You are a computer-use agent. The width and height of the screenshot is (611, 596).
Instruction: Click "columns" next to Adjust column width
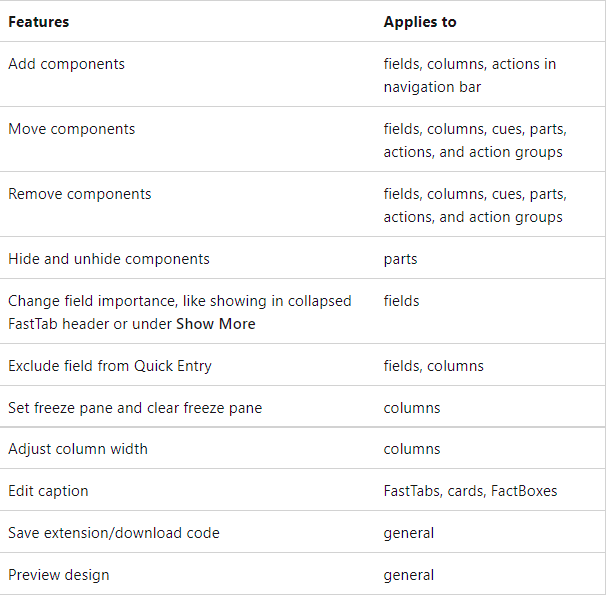click(412, 449)
